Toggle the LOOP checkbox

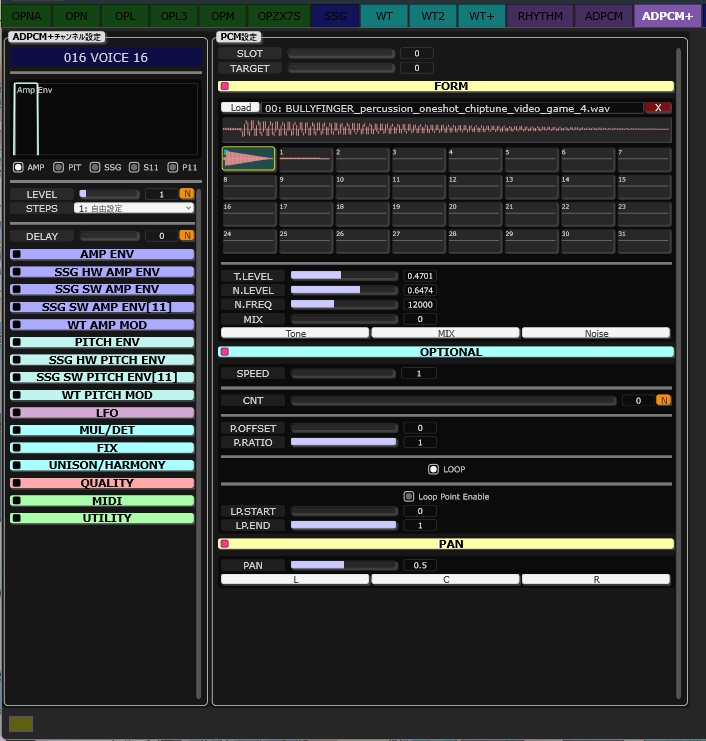click(x=433, y=469)
